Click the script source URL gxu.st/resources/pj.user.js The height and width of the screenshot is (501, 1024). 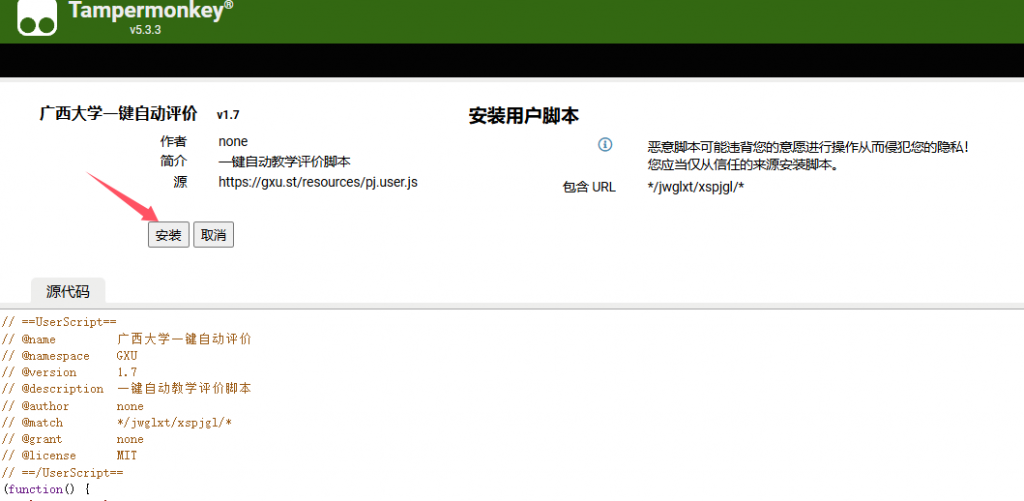(x=318, y=182)
